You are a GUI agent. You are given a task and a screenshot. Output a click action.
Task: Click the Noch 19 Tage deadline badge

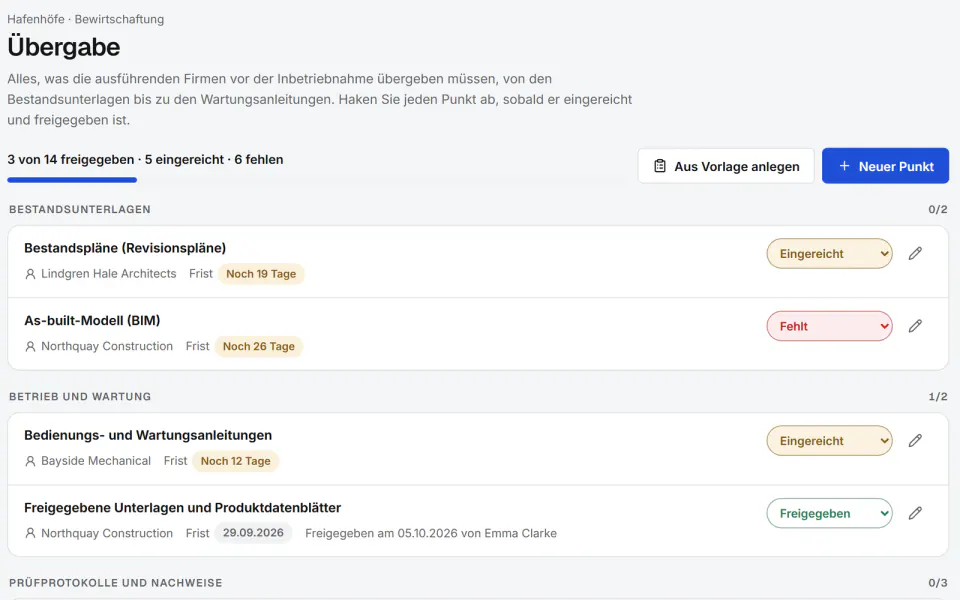(x=261, y=274)
